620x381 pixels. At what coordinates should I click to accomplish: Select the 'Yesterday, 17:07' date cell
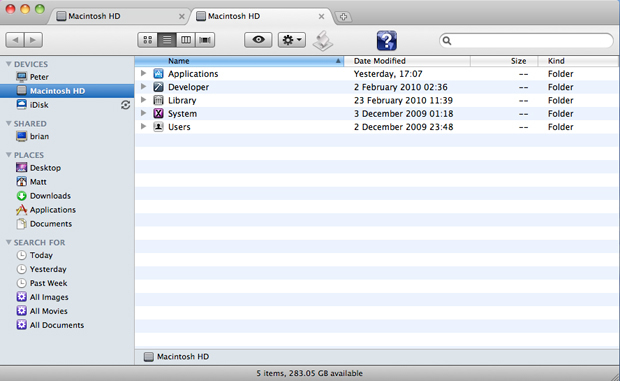point(388,74)
